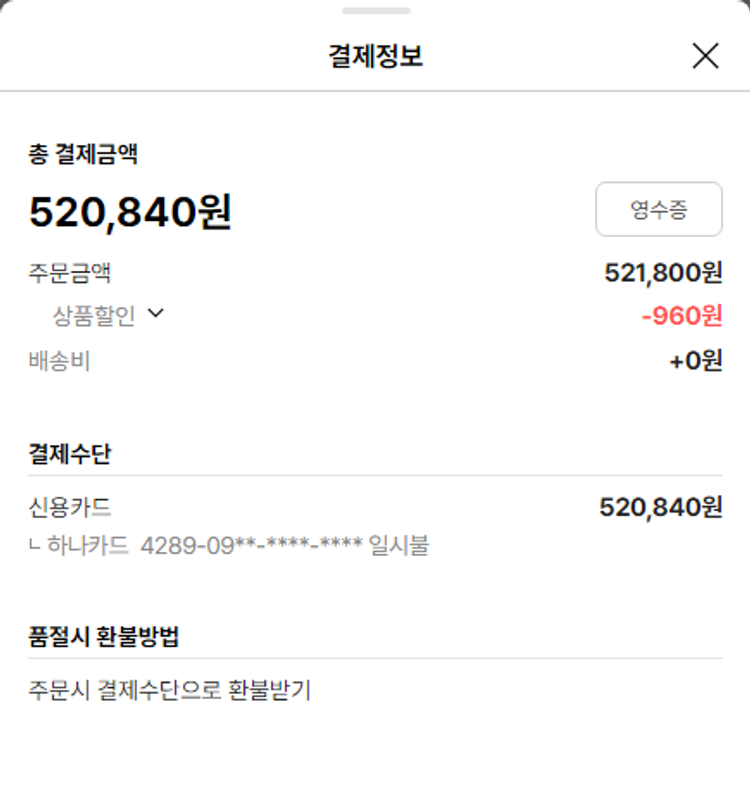The image size is (750, 810).
Task: Click the 하나카드 masked card number
Action: point(250,546)
